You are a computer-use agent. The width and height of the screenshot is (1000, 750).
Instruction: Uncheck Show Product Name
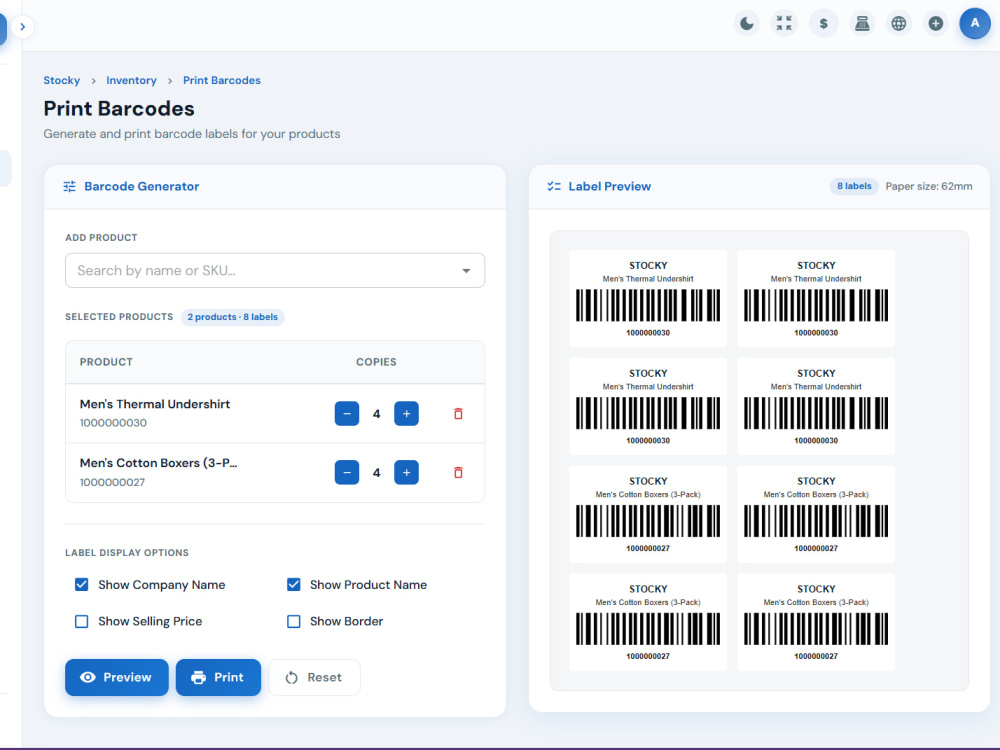click(x=293, y=585)
